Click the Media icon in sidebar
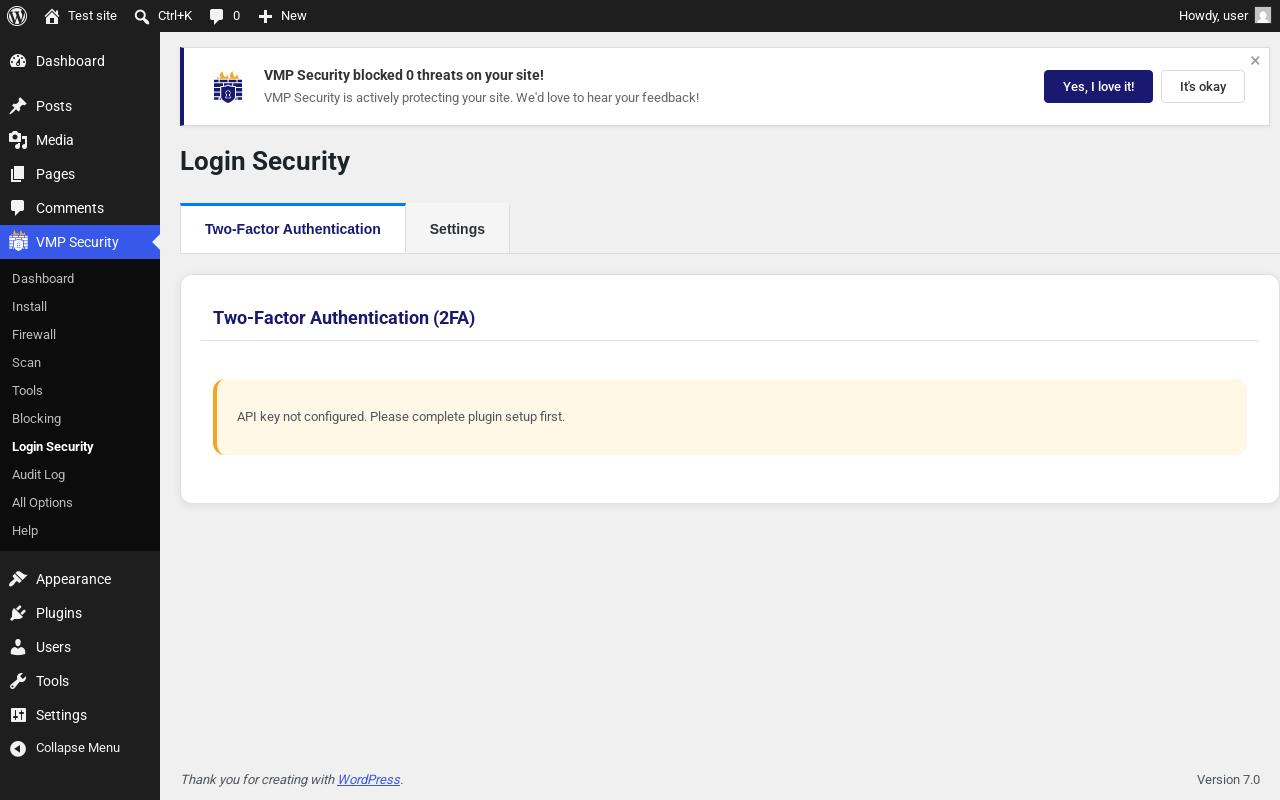 [x=18, y=140]
